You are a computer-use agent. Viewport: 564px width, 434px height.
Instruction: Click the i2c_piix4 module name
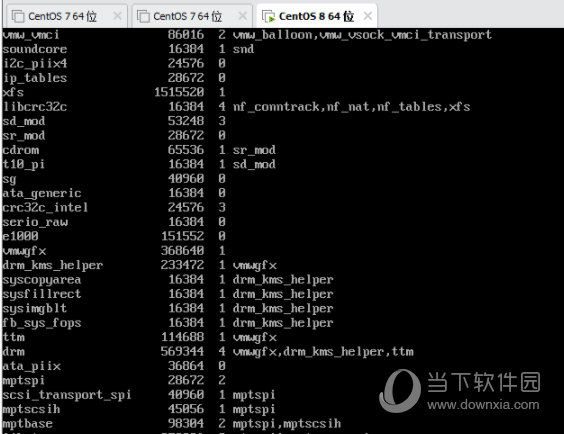[35, 64]
